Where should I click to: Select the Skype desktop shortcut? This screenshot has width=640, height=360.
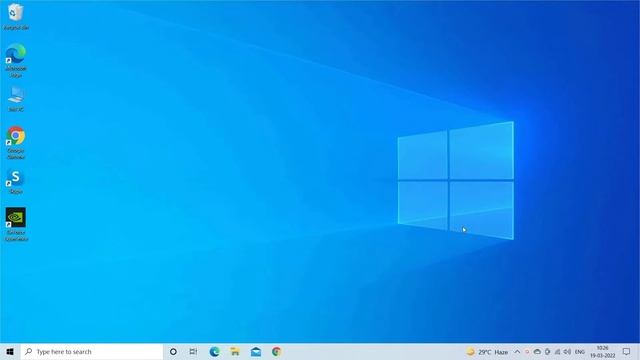(x=16, y=182)
